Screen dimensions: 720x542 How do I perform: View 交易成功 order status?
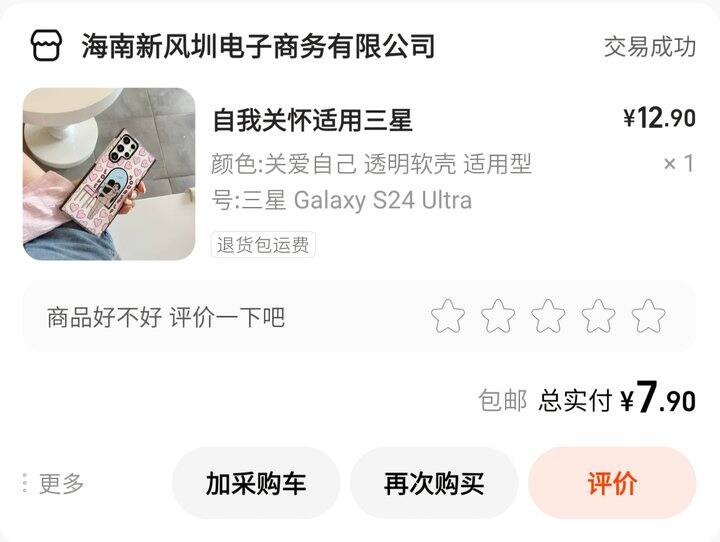point(650,47)
